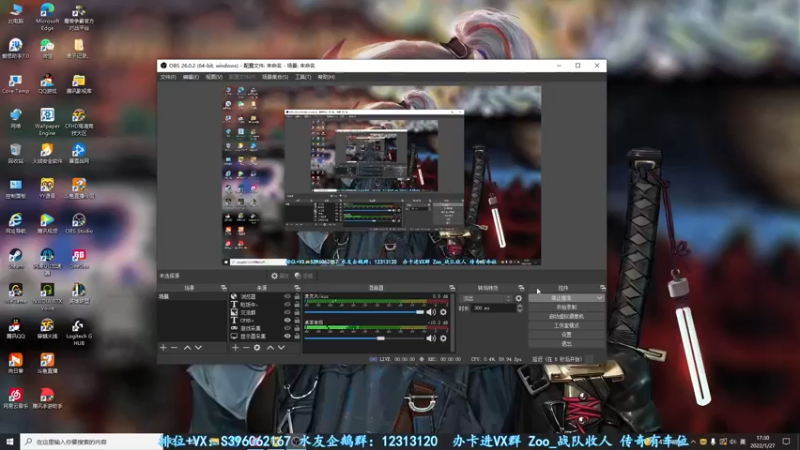Toggle visibility of the game capture source
The height and width of the screenshot is (450, 800).
287,328
